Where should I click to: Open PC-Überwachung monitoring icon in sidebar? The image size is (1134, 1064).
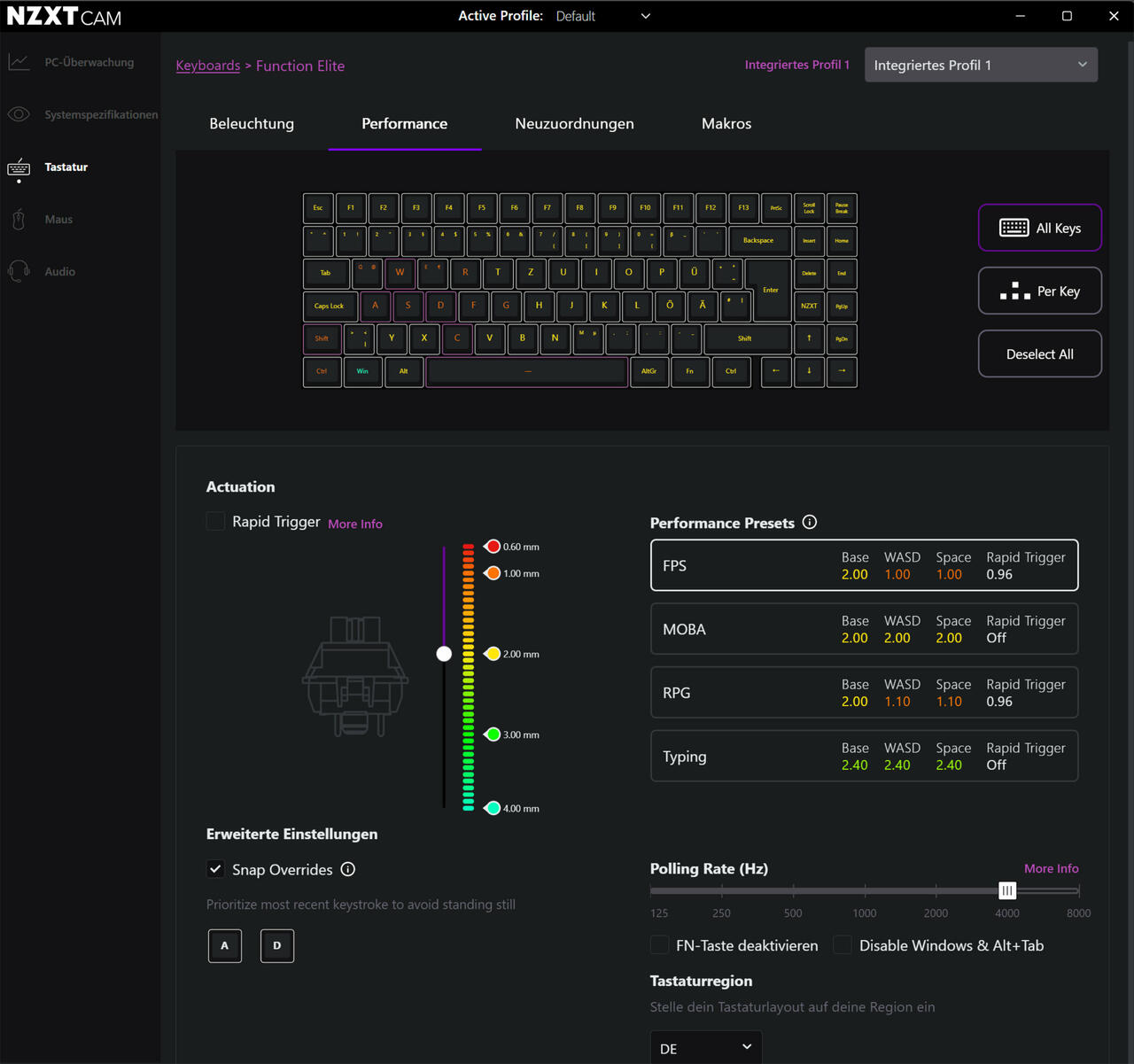[x=19, y=62]
